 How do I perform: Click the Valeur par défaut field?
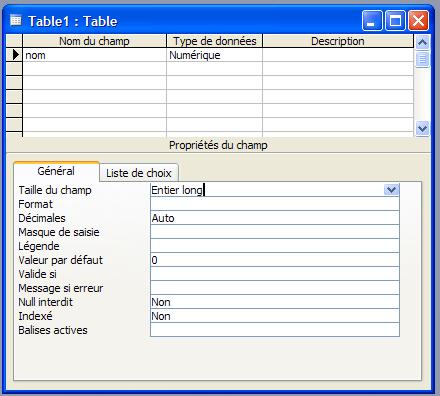[275, 260]
